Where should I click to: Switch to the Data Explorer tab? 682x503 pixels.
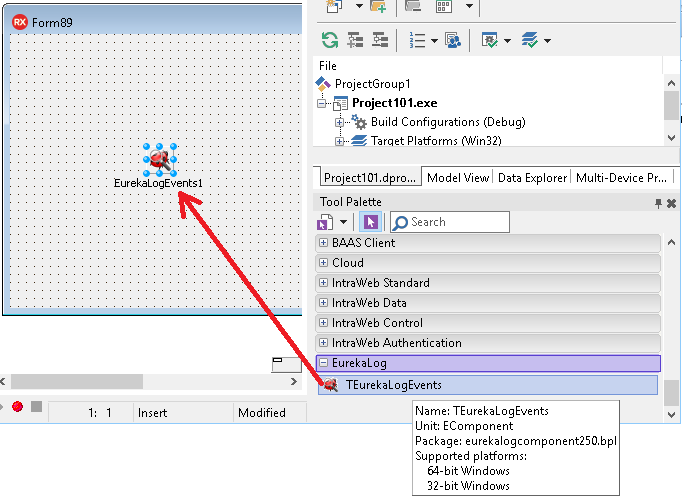coord(532,178)
